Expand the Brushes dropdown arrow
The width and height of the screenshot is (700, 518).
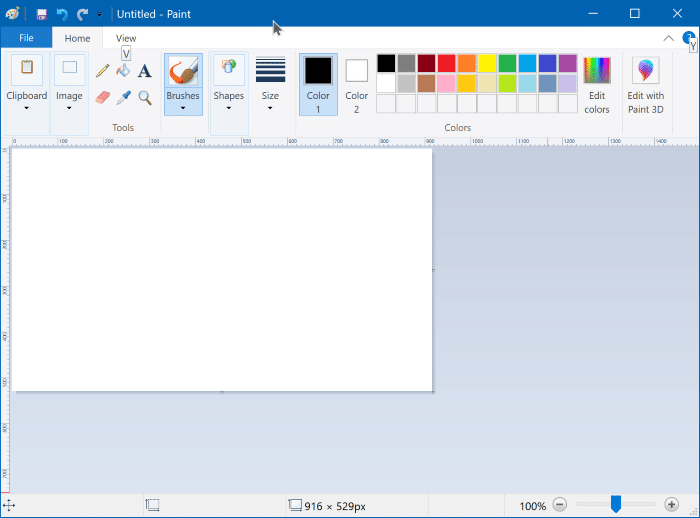(183, 108)
